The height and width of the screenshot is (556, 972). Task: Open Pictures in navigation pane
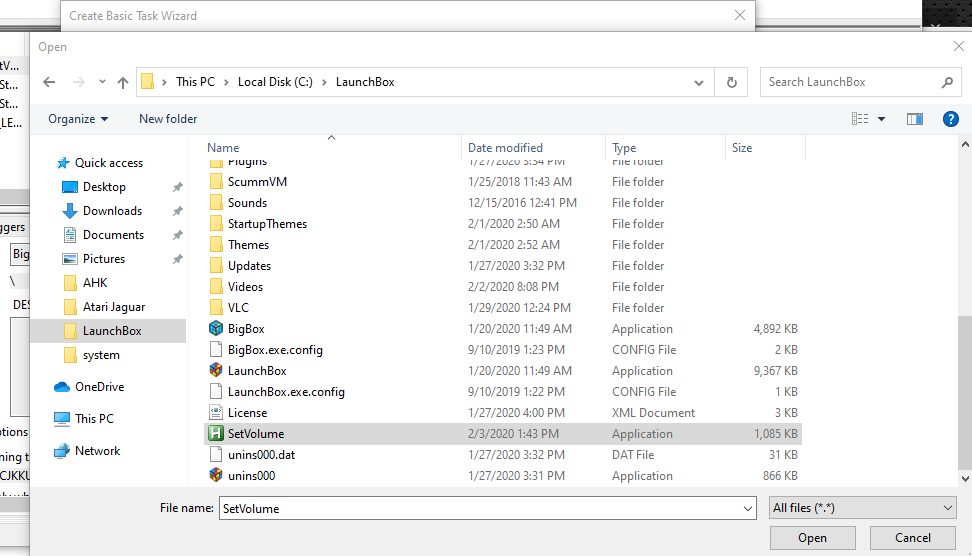click(104, 258)
